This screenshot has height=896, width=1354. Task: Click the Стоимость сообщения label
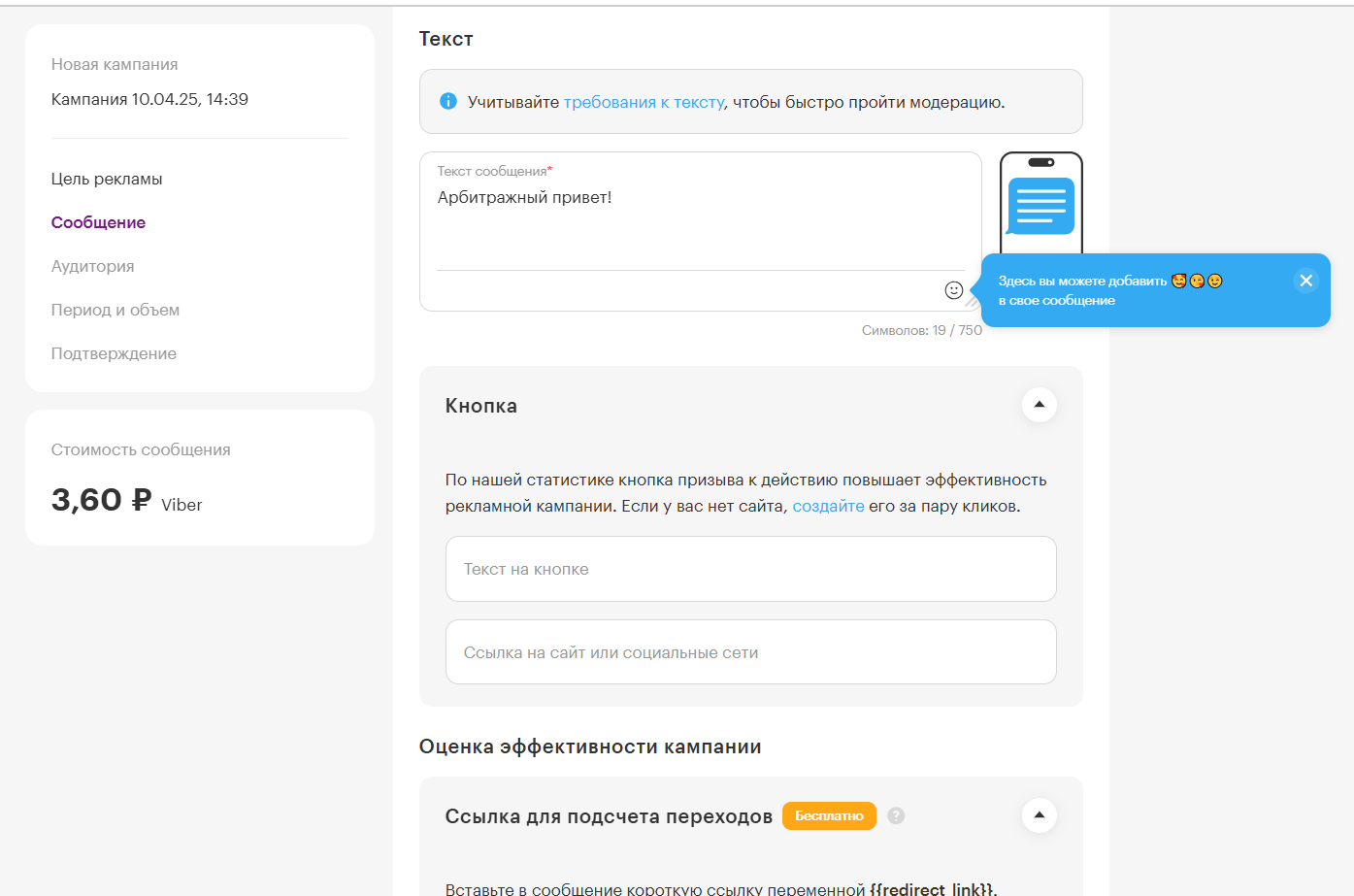click(x=141, y=449)
